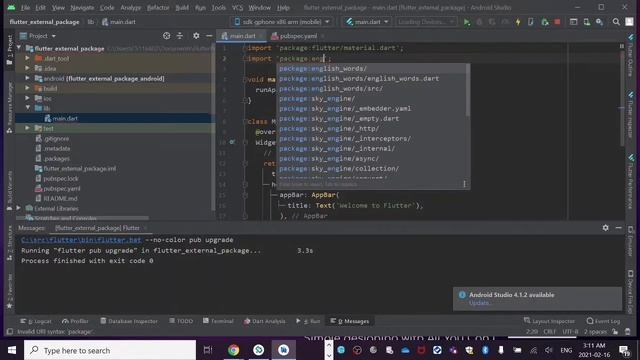Click the Flutter Hot Reload lightning icon
This screenshot has height=360, width=640.
coord(518,22)
